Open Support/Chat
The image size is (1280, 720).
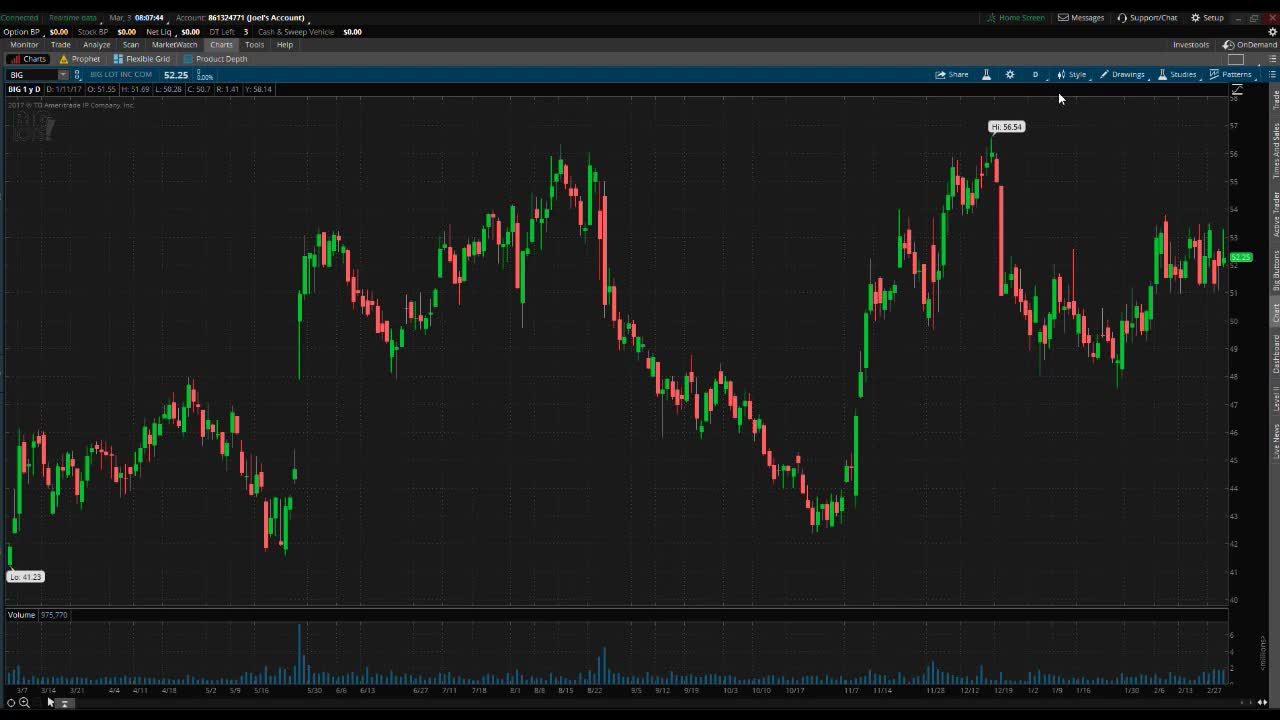point(1147,18)
